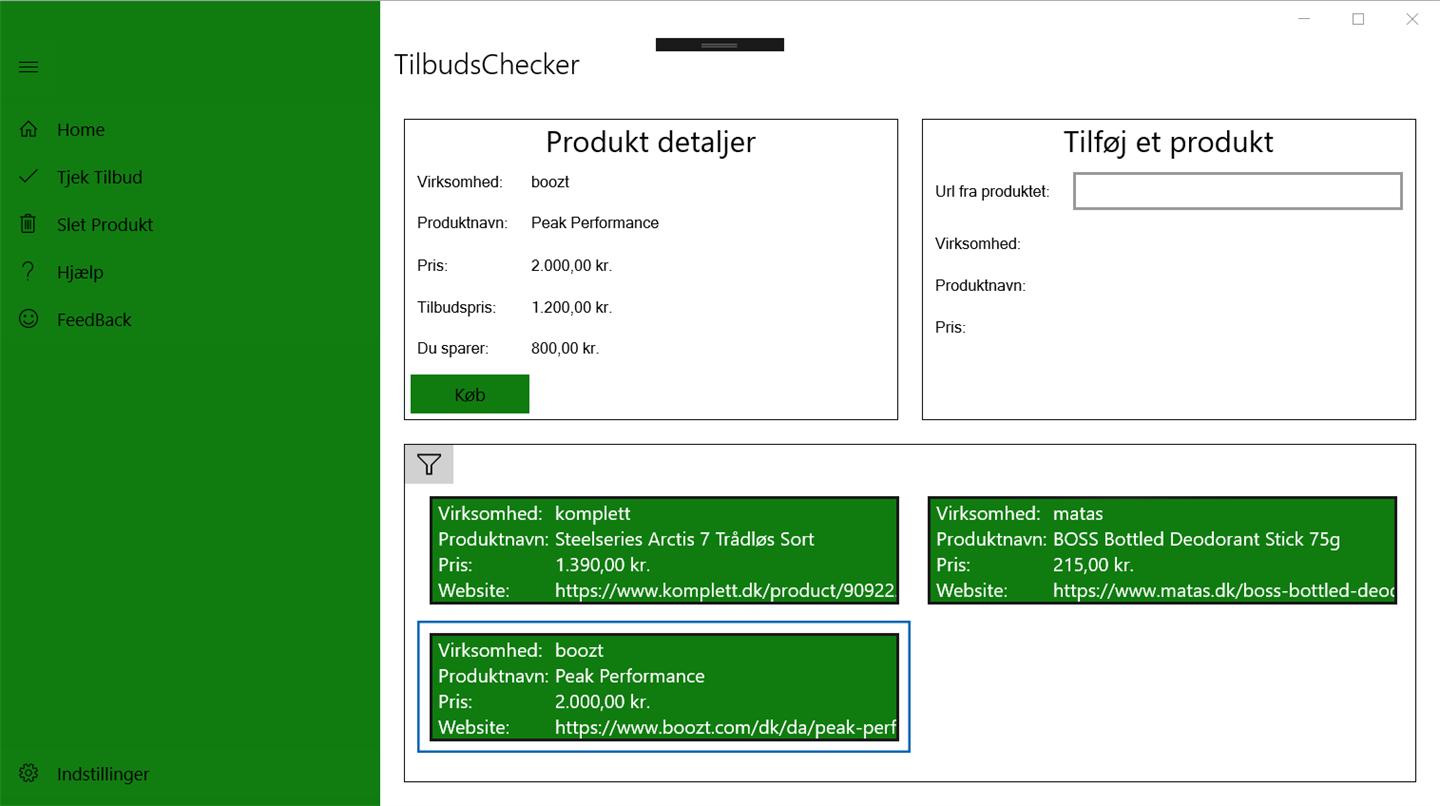
Task: Minimize the application window
Action: pyautogui.click(x=1304, y=19)
